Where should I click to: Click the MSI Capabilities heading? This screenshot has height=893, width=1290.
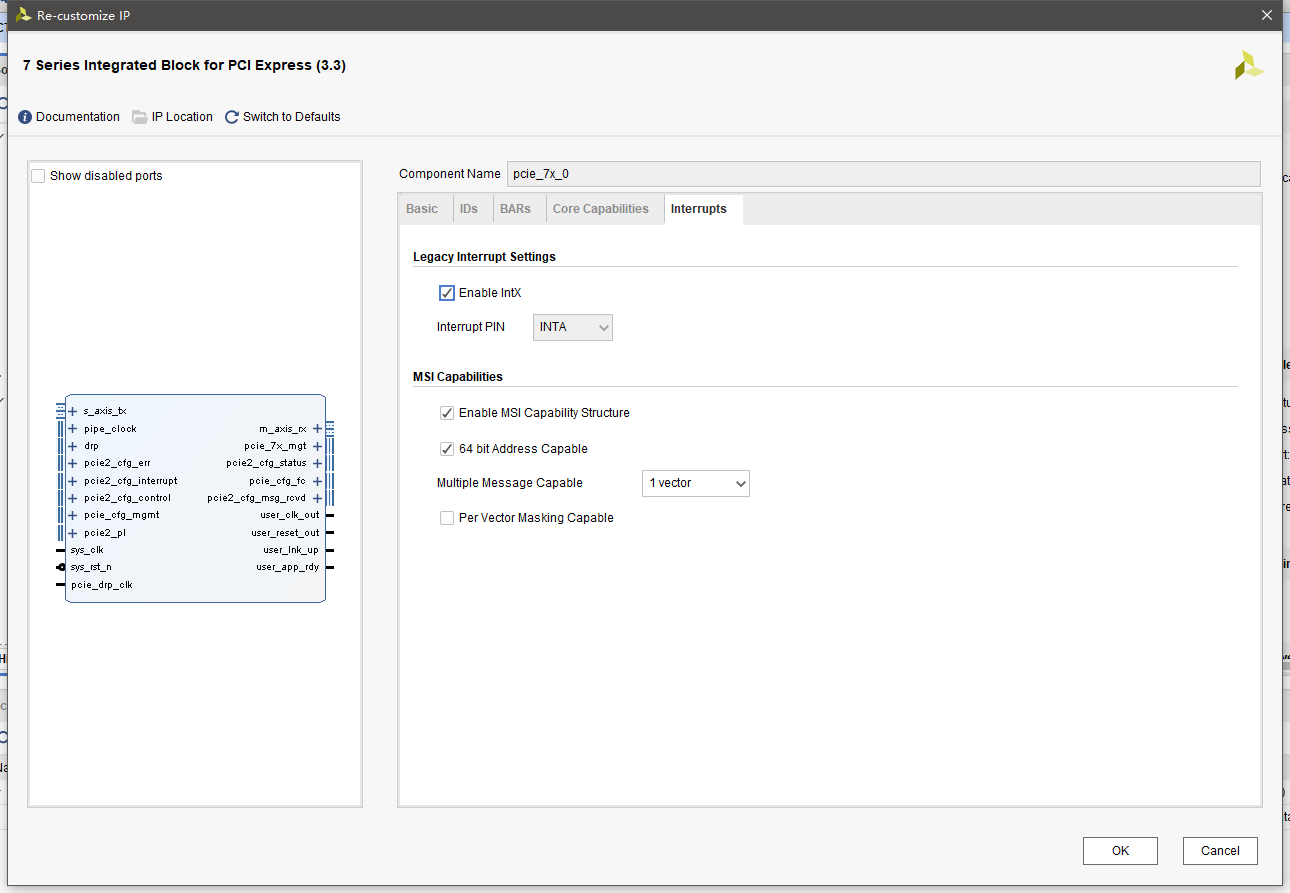tap(458, 377)
